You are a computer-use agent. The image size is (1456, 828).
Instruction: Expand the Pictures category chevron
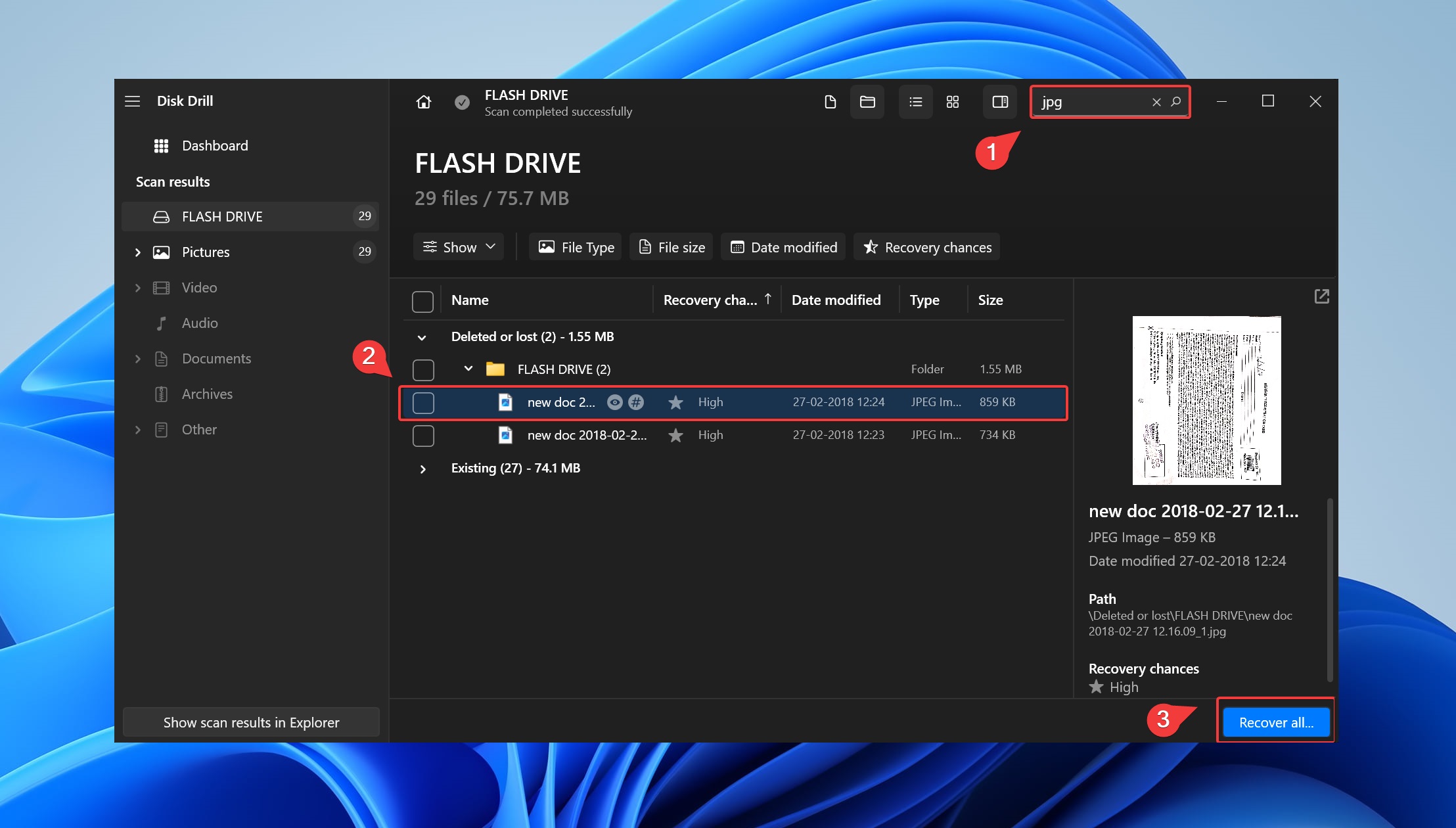(x=137, y=252)
